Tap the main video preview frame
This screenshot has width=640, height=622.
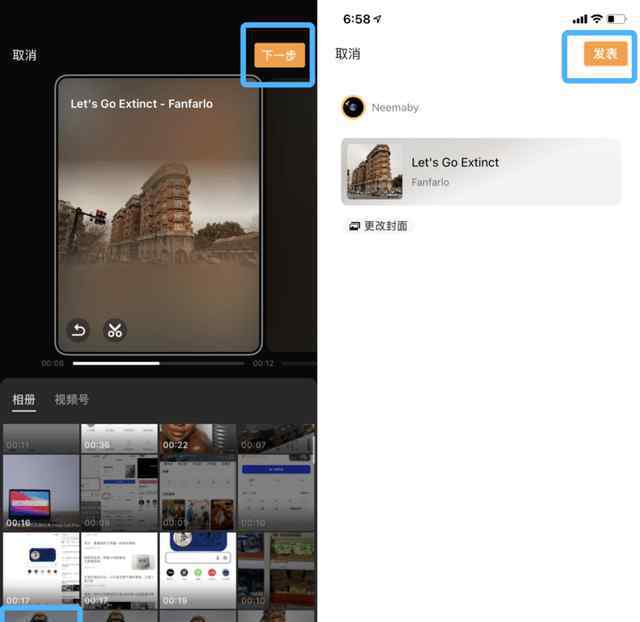[158, 215]
